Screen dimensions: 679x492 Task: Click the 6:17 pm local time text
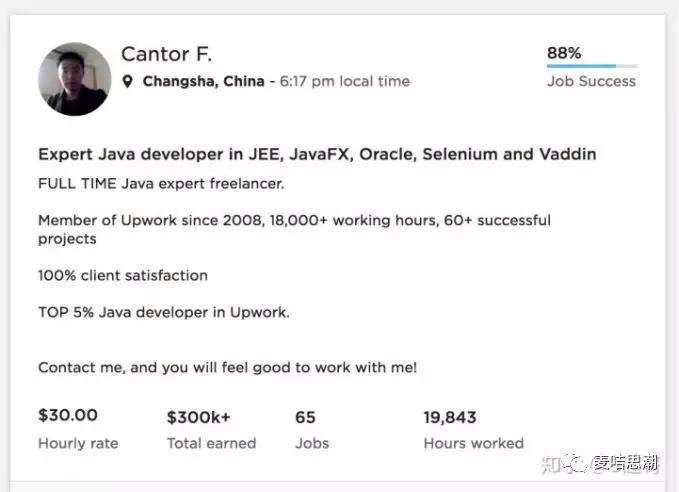344,82
